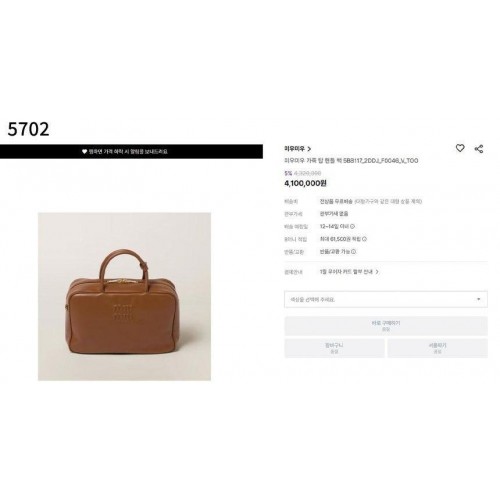Screen dimensions: 500x500
Task: Add the item to shopping cart
Action: coord(334,348)
